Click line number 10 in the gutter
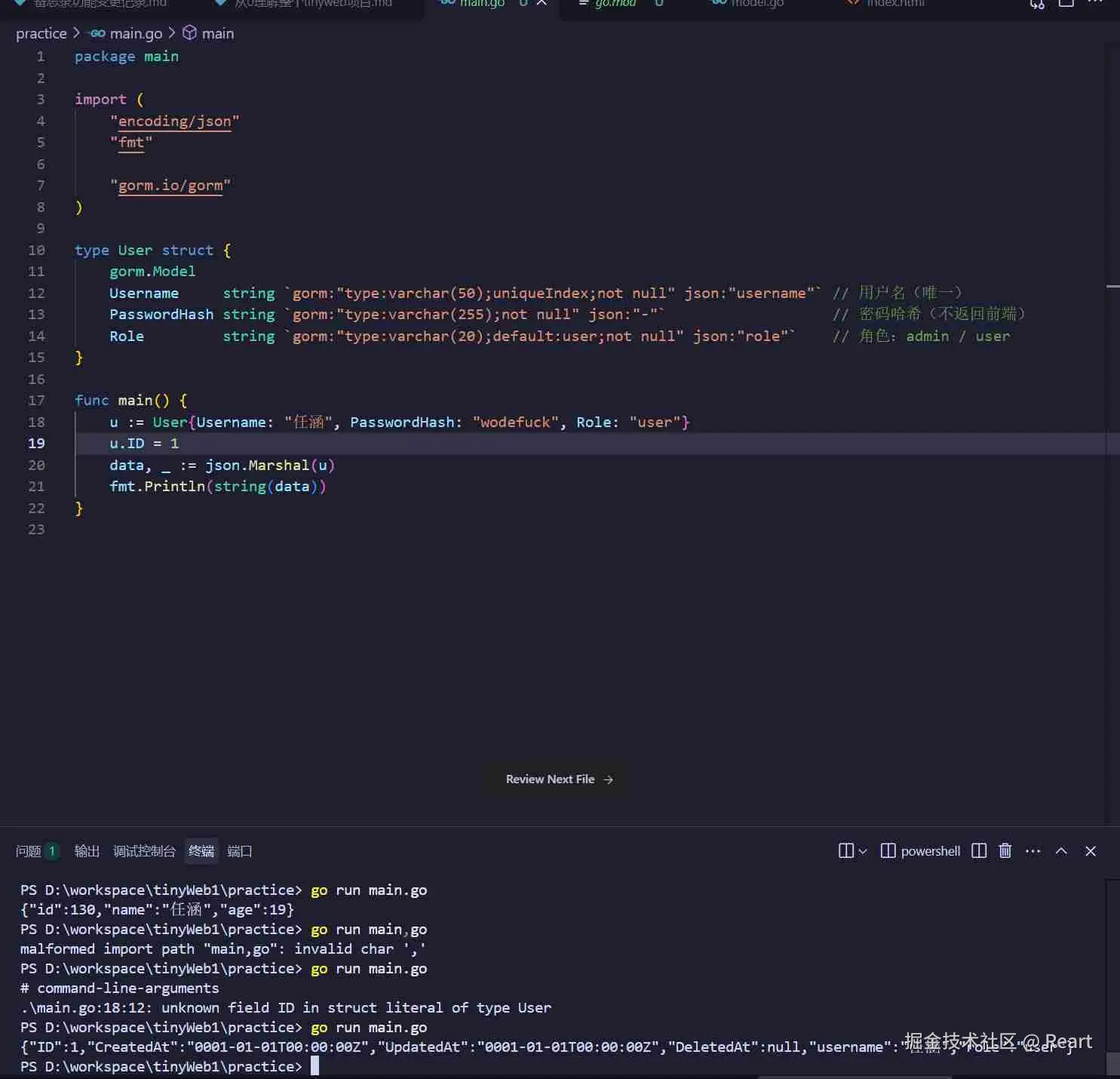 pyautogui.click(x=36, y=251)
